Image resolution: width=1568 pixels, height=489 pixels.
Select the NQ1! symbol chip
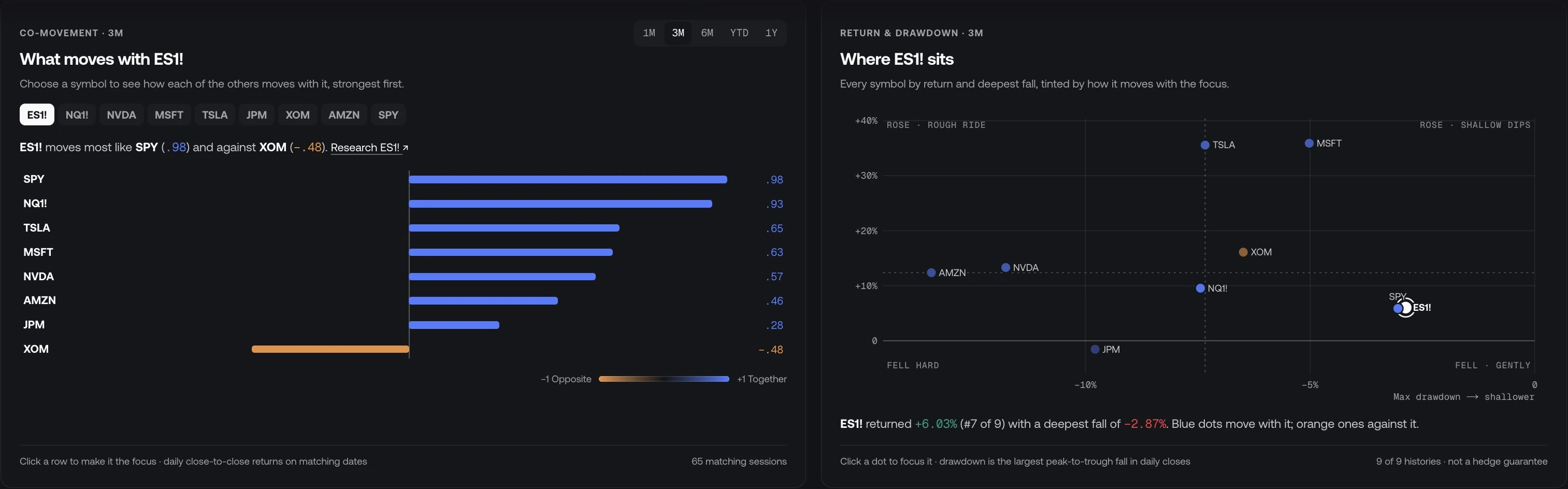coord(77,114)
